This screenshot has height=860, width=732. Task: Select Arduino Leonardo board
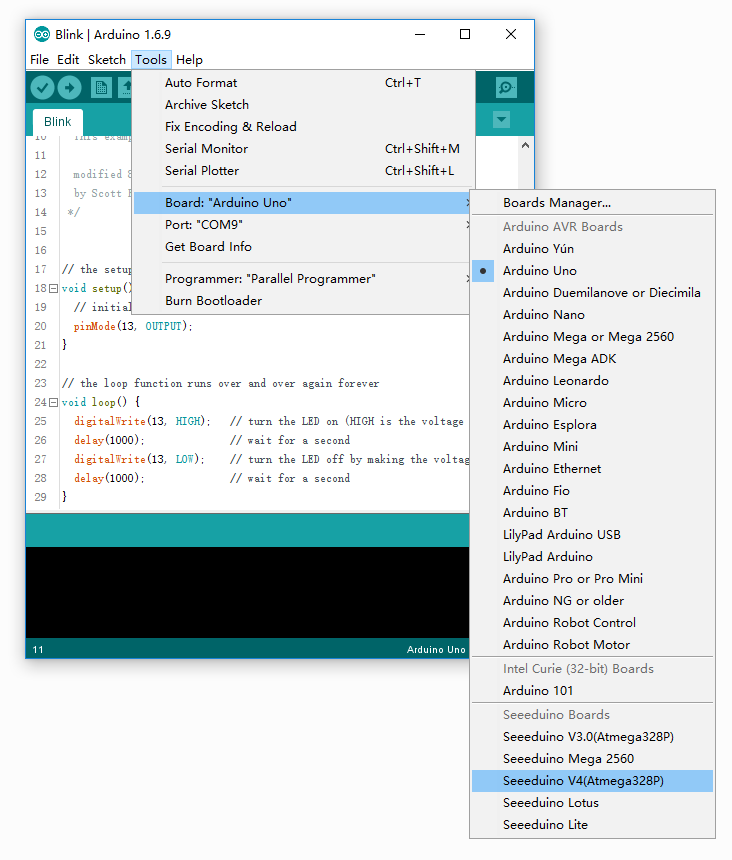(592, 381)
